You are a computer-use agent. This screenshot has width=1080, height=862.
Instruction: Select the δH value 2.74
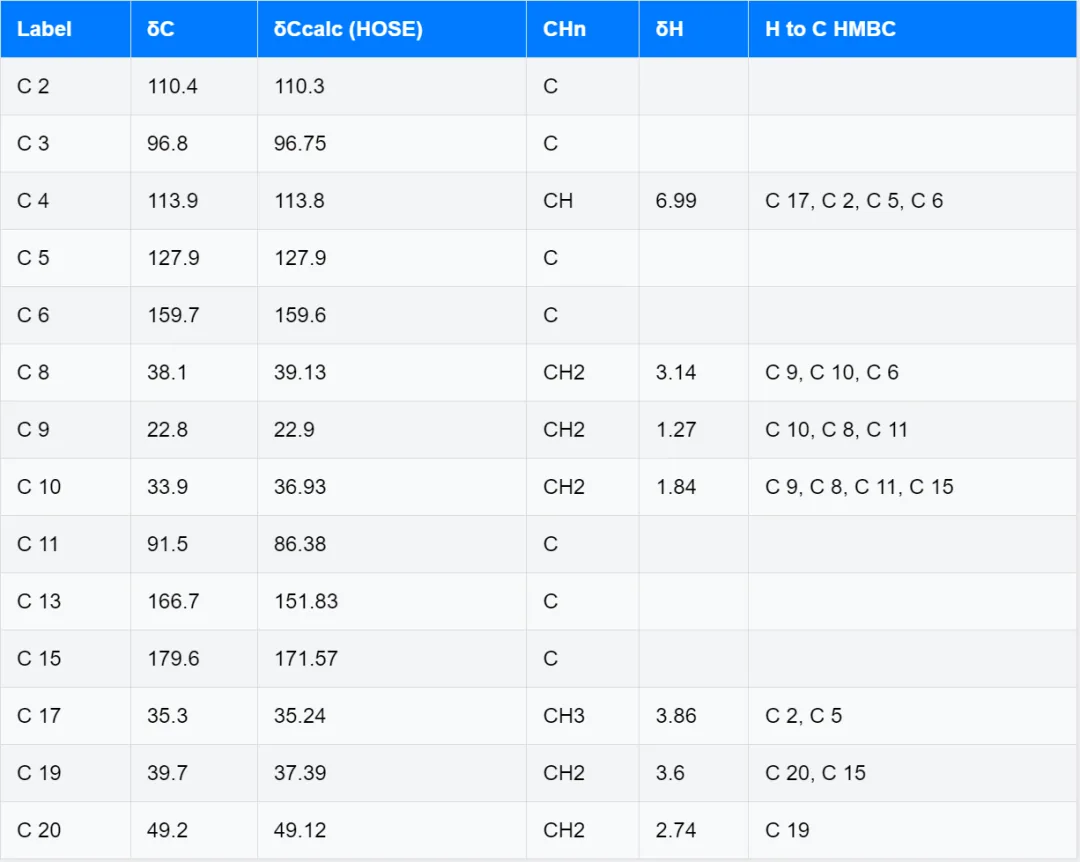[x=676, y=830]
